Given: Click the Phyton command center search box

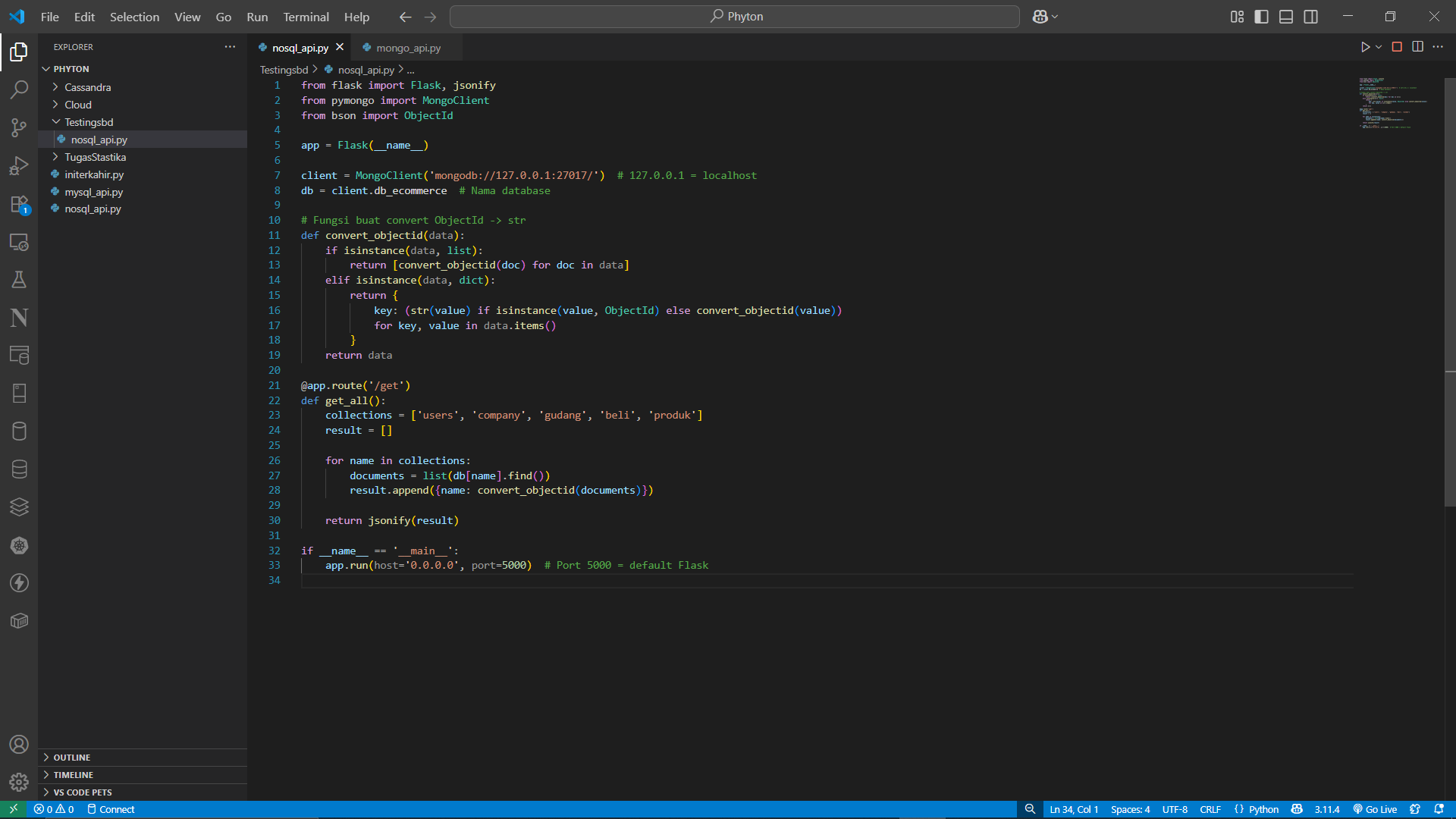Looking at the screenshot, I should click(734, 17).
